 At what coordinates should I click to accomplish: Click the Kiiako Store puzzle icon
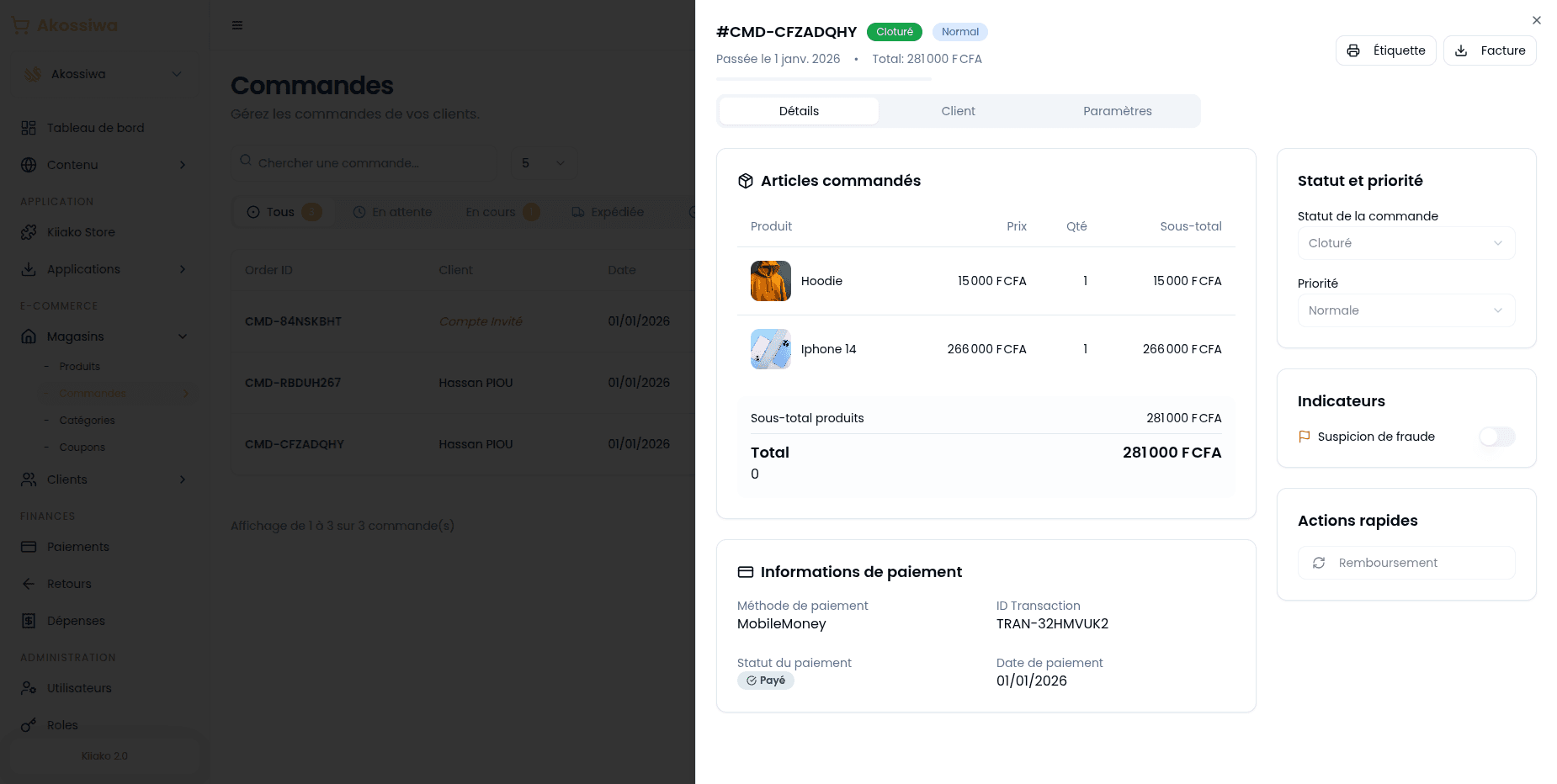(x=29, y=232)
